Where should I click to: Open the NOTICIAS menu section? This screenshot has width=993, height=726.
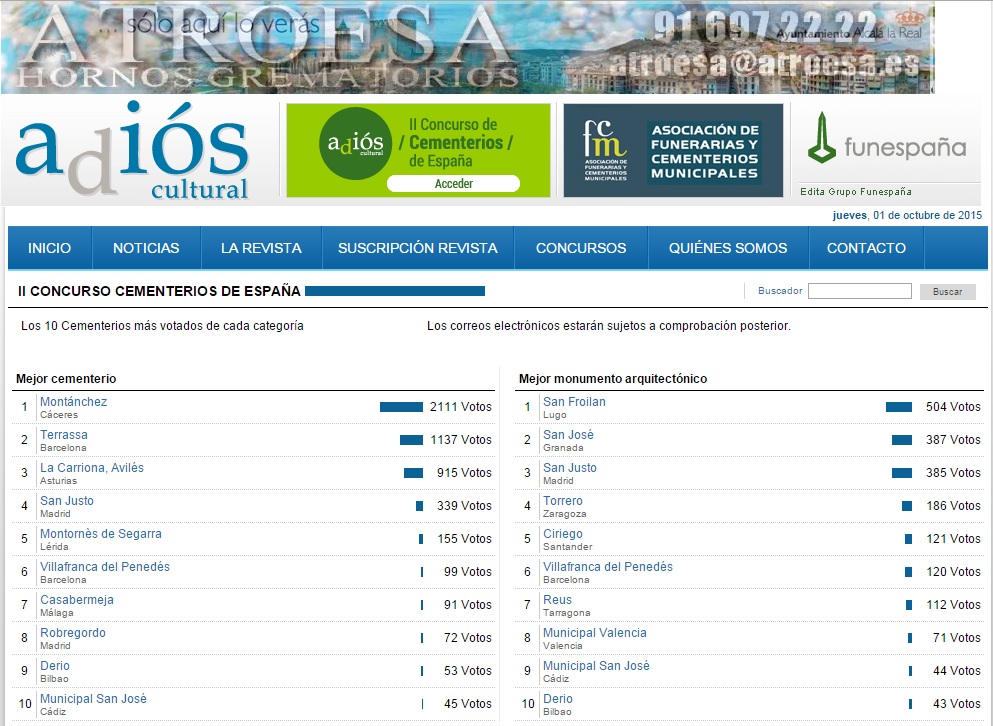tap(146, 248)
